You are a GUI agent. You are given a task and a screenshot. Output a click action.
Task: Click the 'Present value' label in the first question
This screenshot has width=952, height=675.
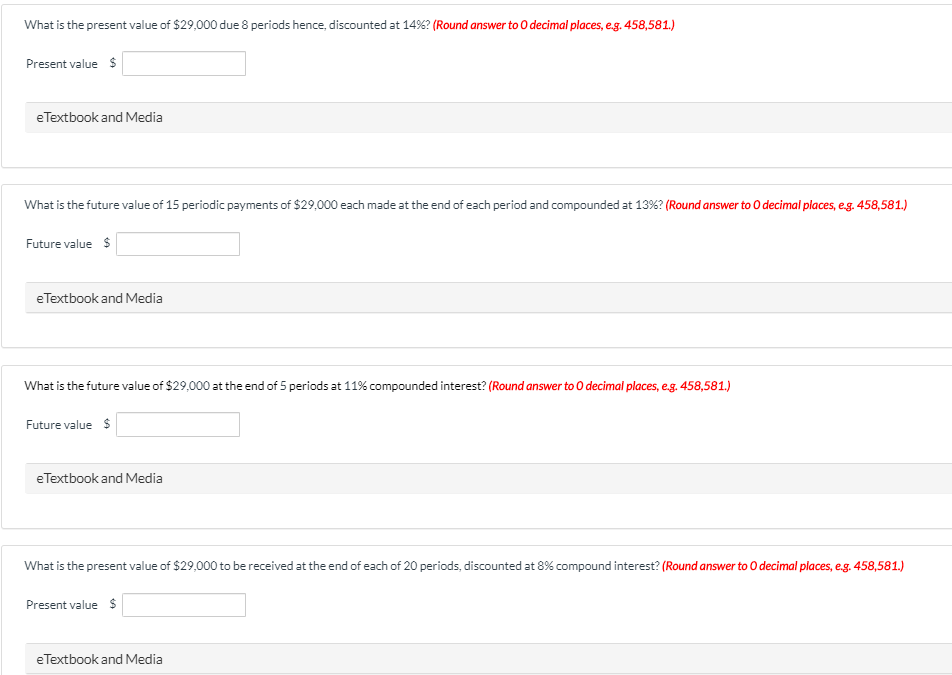tap(61, 64)
